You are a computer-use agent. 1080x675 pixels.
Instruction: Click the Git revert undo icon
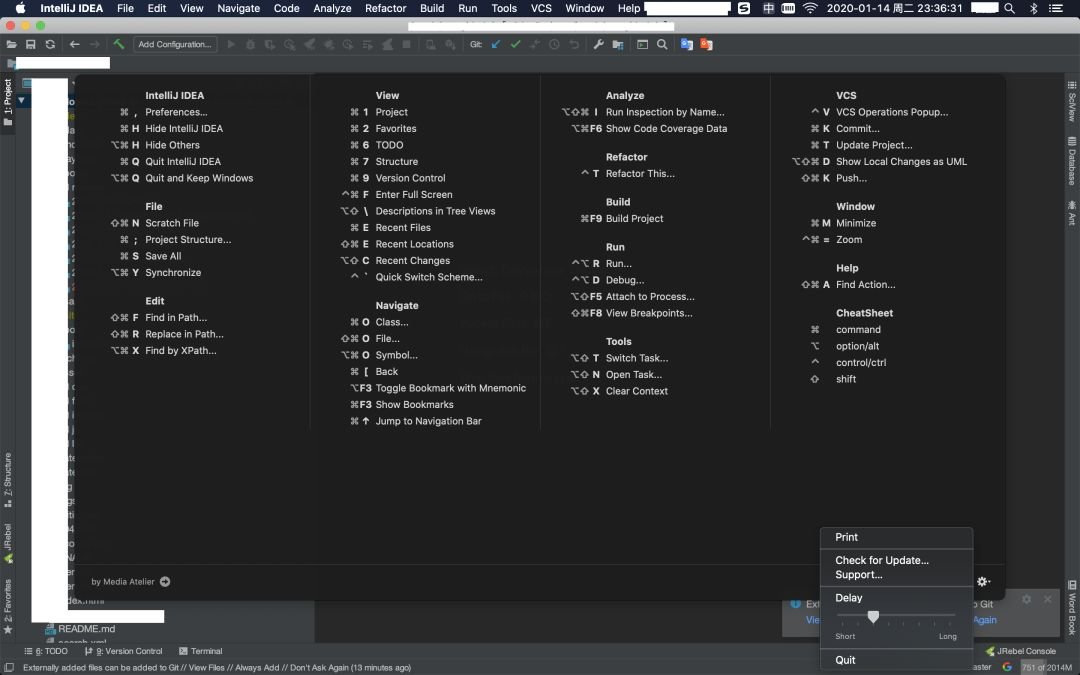[x=574, y=44]
